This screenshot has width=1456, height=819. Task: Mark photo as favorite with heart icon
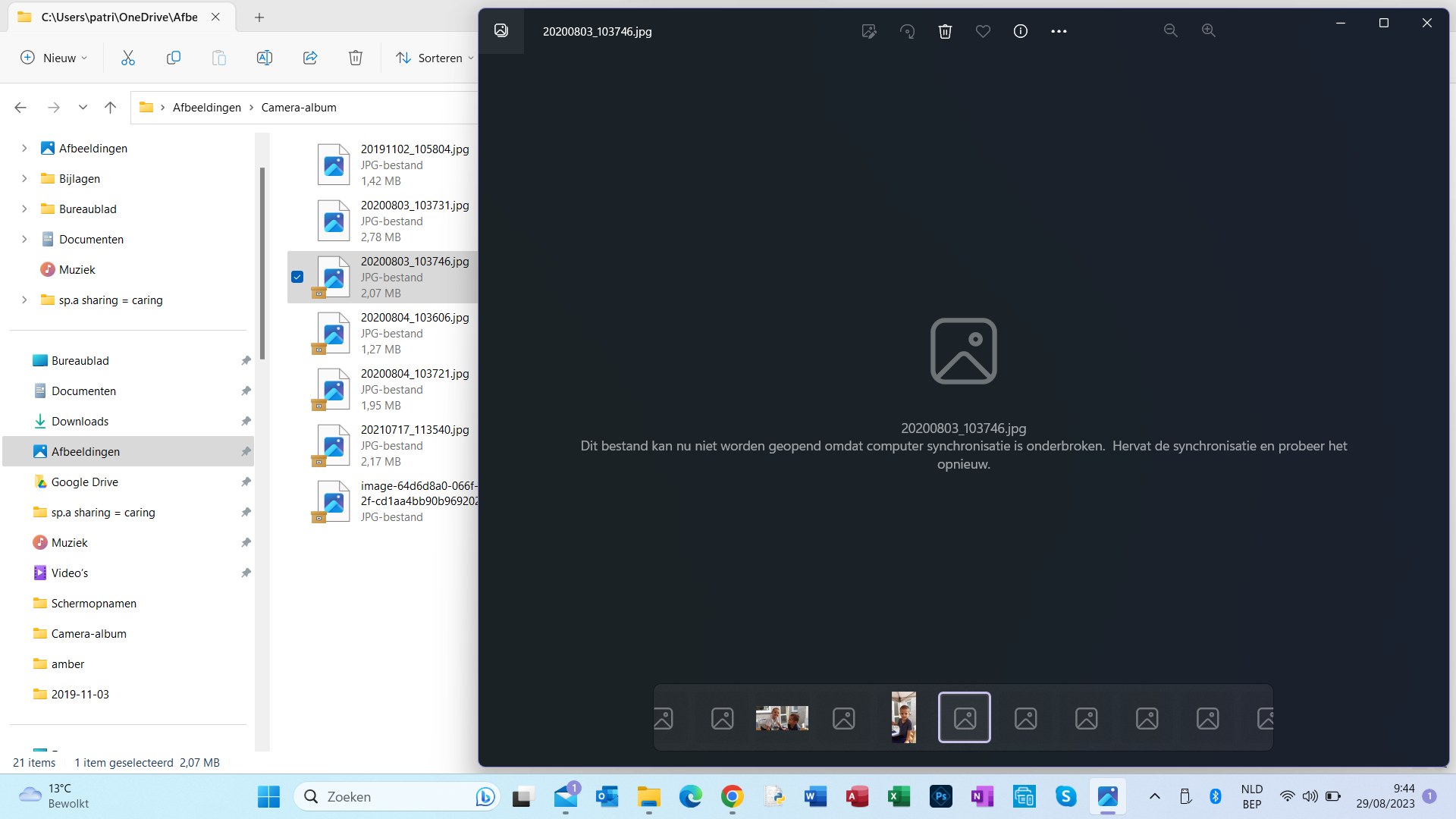point(983,31)
